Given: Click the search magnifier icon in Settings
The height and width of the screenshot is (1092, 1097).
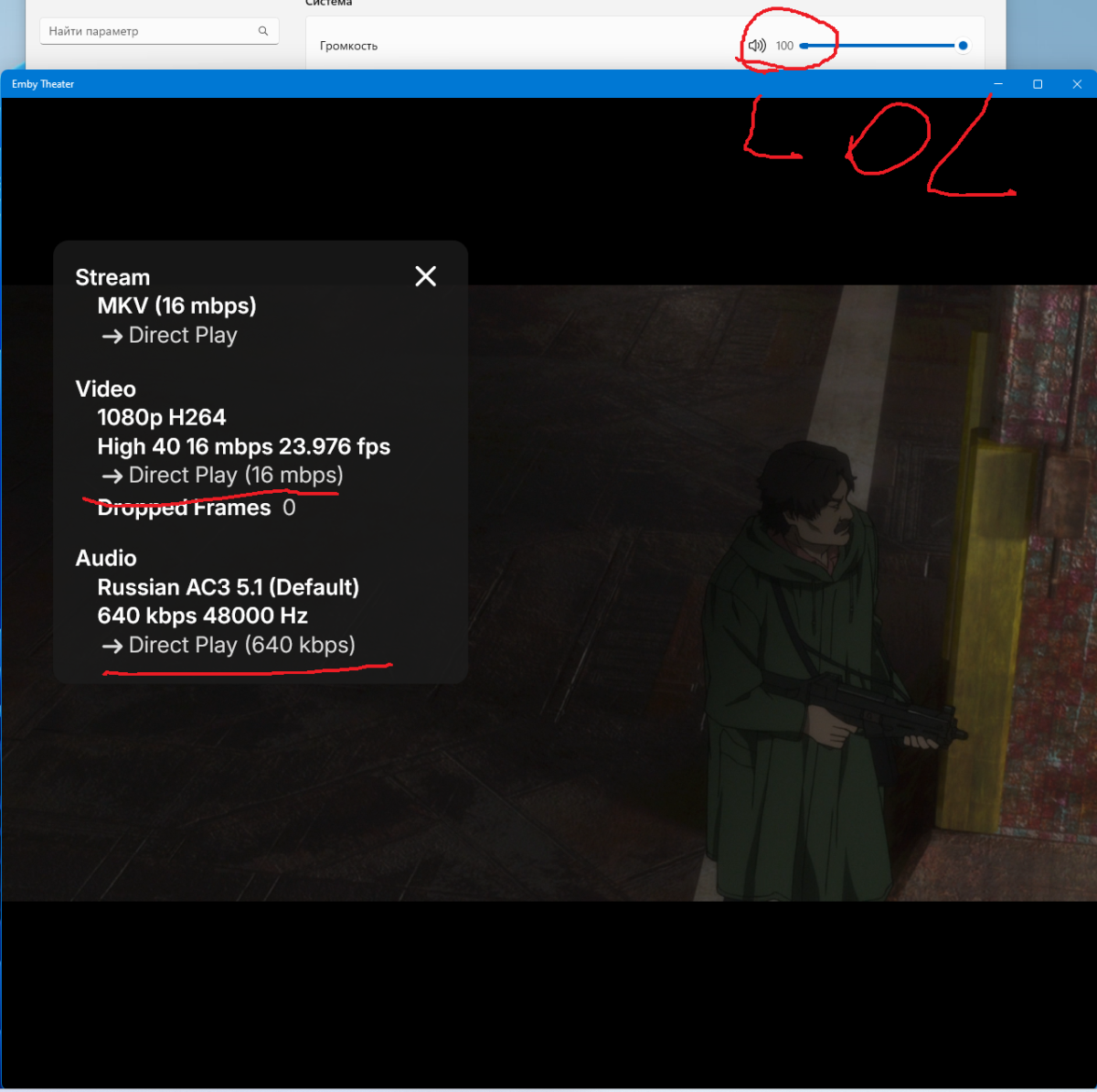Looking at the screenshot, I should (x=263, y=31).
